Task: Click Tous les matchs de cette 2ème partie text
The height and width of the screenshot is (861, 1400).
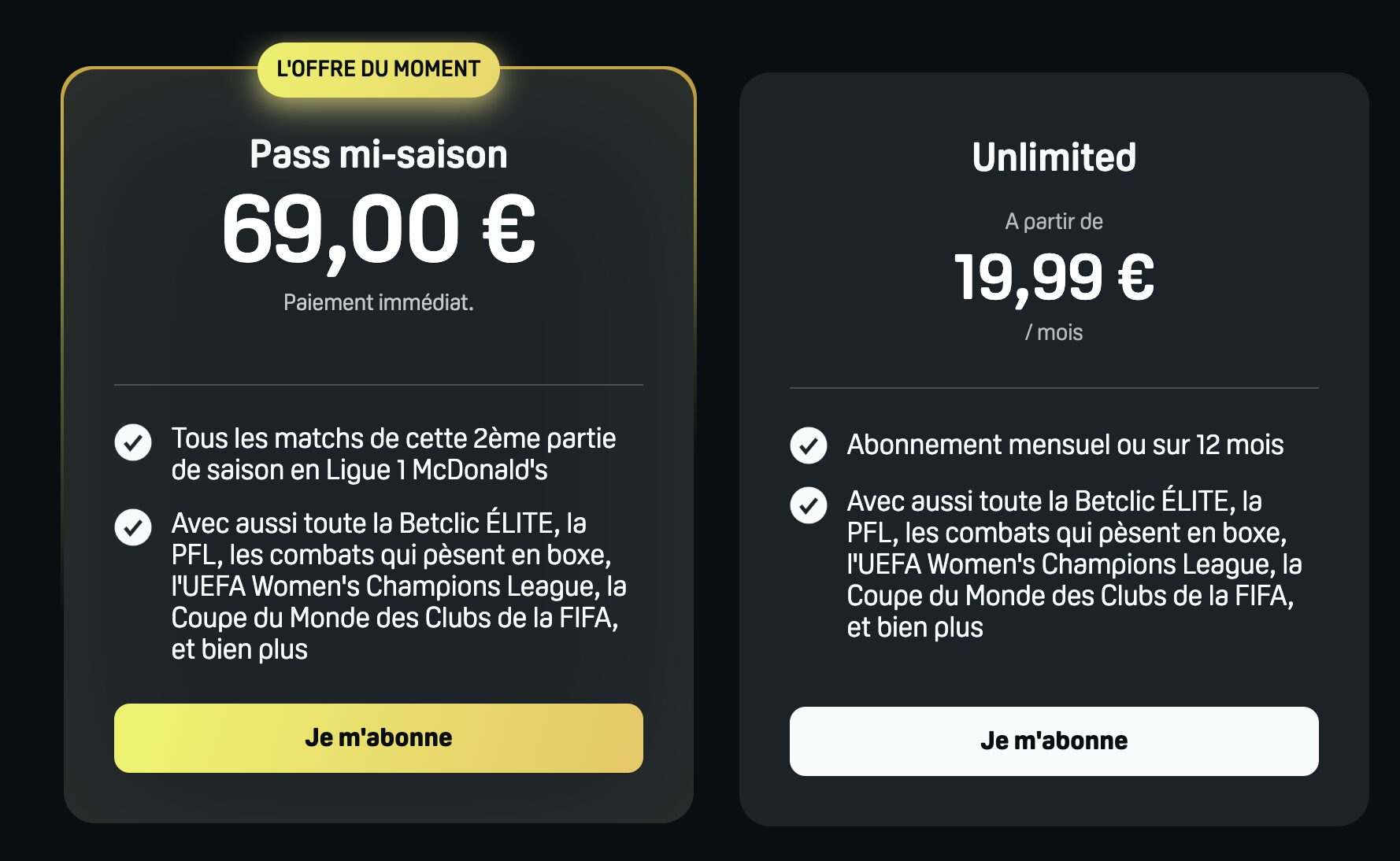Action: 394,438
